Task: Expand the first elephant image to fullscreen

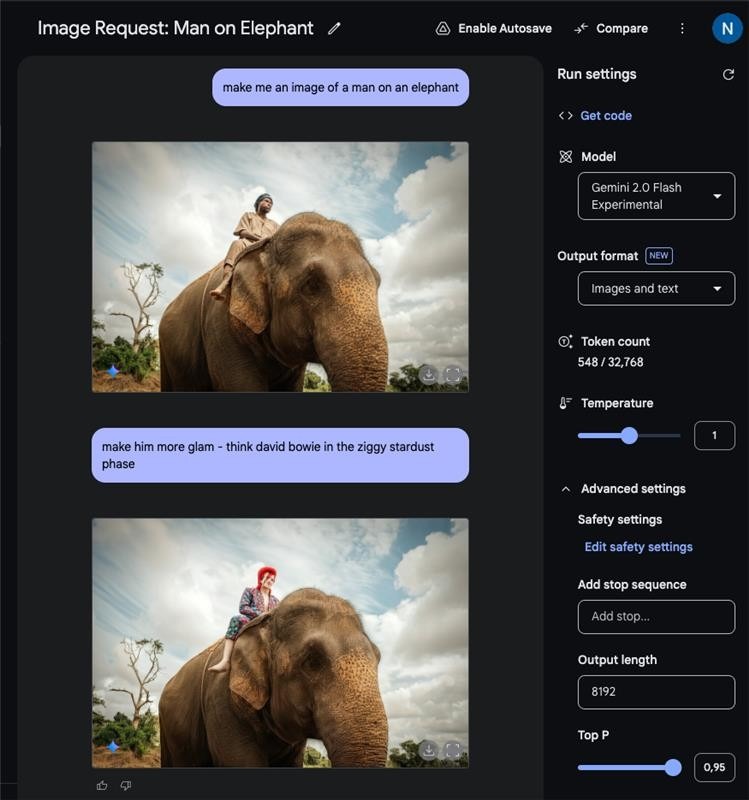Action: point(453,374)
